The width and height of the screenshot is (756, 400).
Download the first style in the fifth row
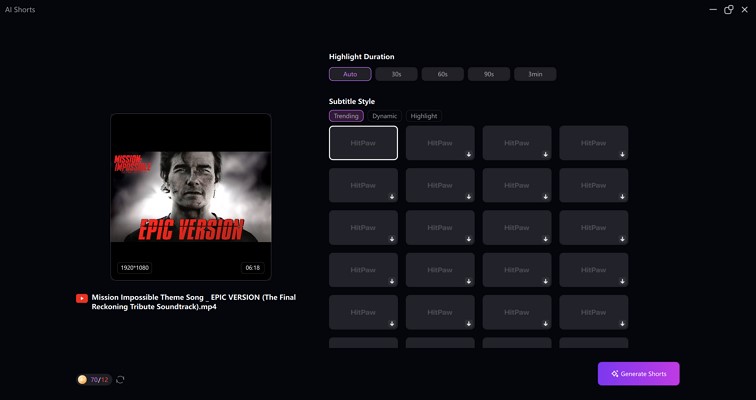pos(392,324)
